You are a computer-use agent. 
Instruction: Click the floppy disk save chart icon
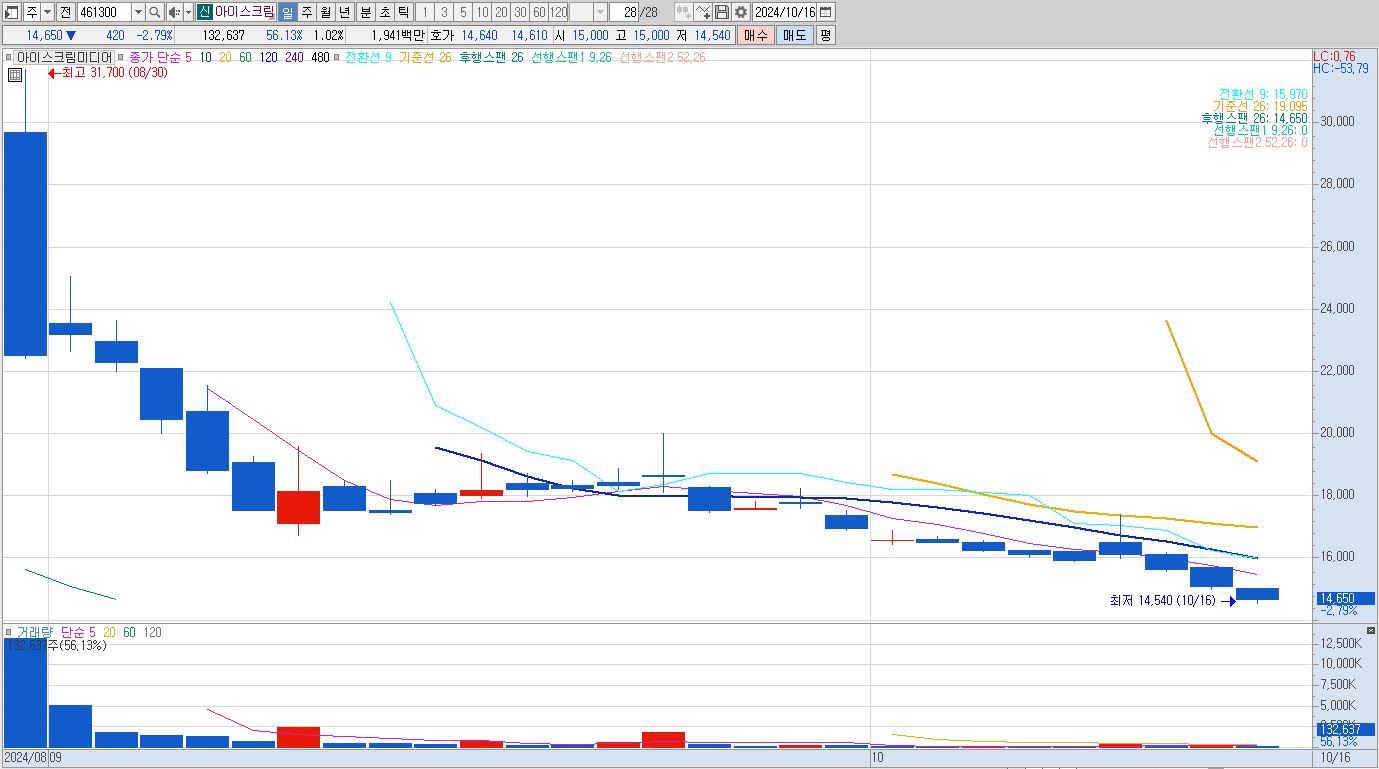click(722, 12)
